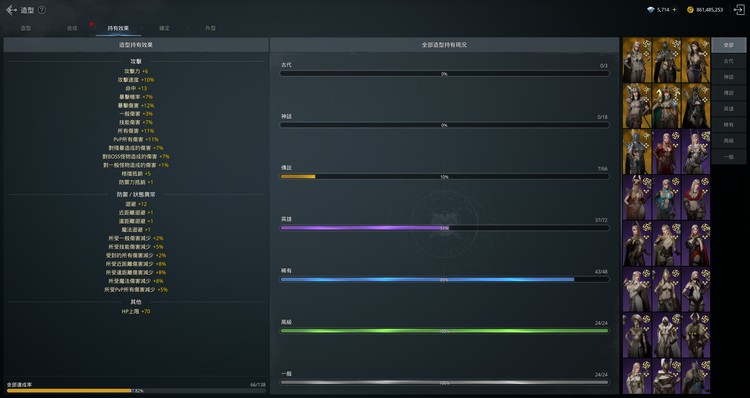Image resolution: width=750 pixels, height=398 pixels.
Task: Switch to the 造型 tab
Action: [x=26, y=28]
